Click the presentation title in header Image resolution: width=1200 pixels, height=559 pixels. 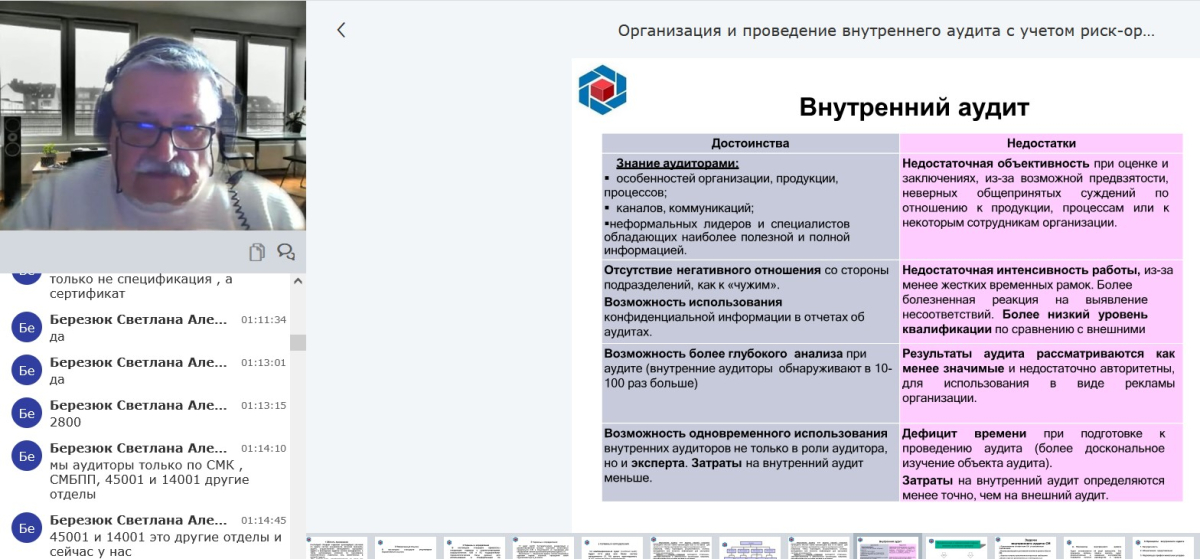tap(886, 30)
